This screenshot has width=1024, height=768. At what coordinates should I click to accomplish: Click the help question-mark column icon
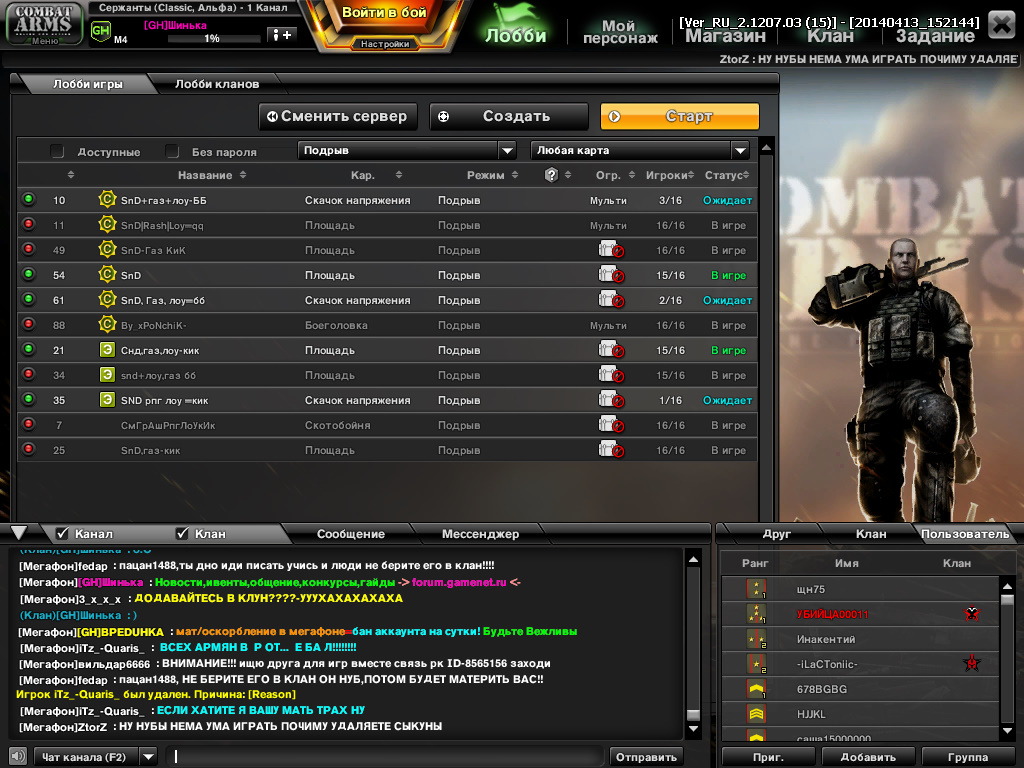point(551,175)
